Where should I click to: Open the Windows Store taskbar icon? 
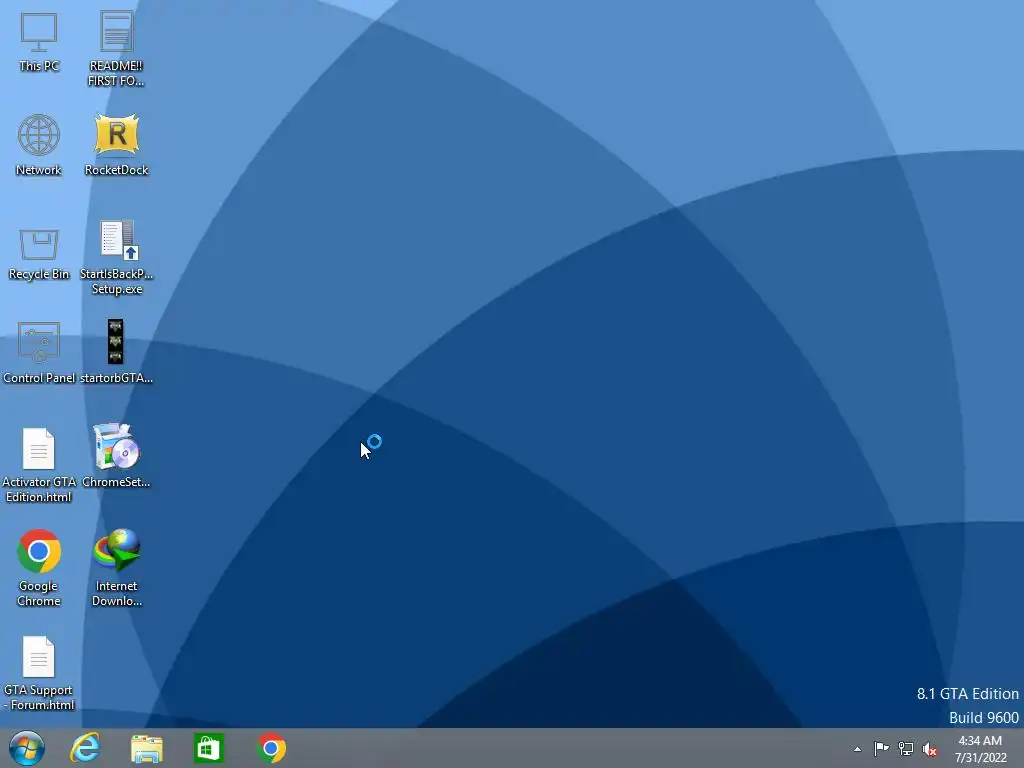pos(209,748)
